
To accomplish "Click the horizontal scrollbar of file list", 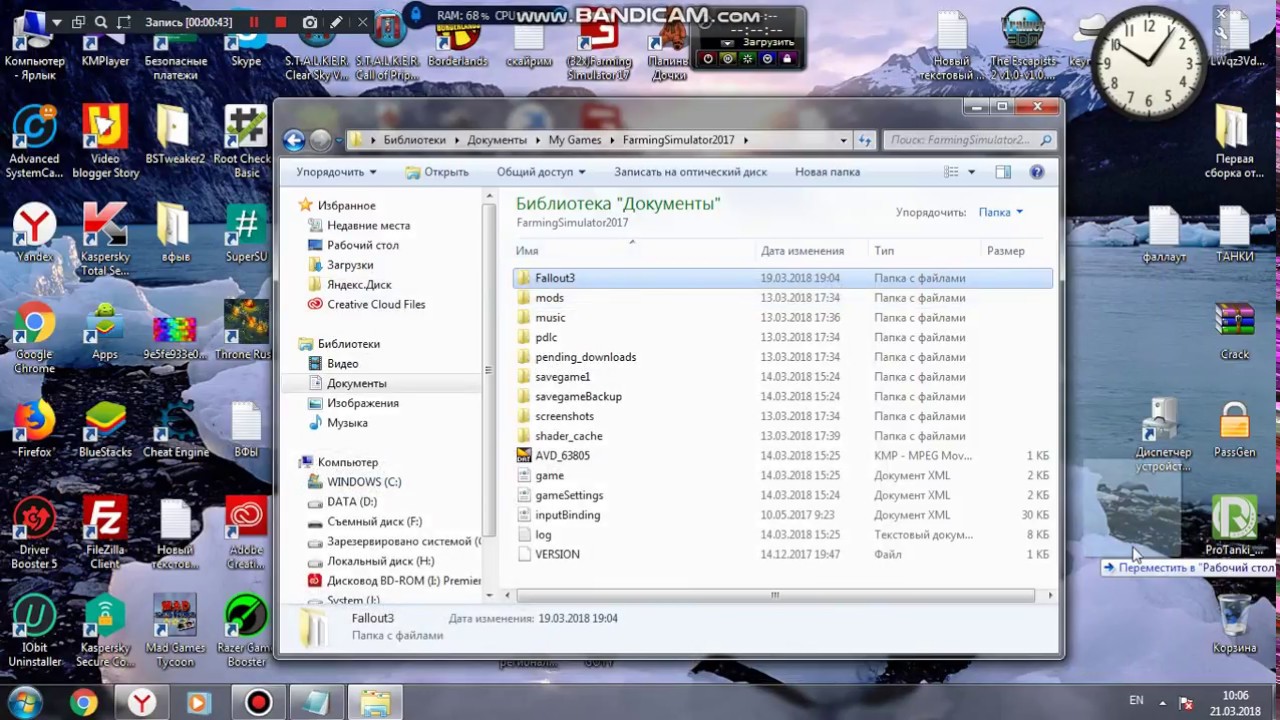I will click(x=774, y=595).
